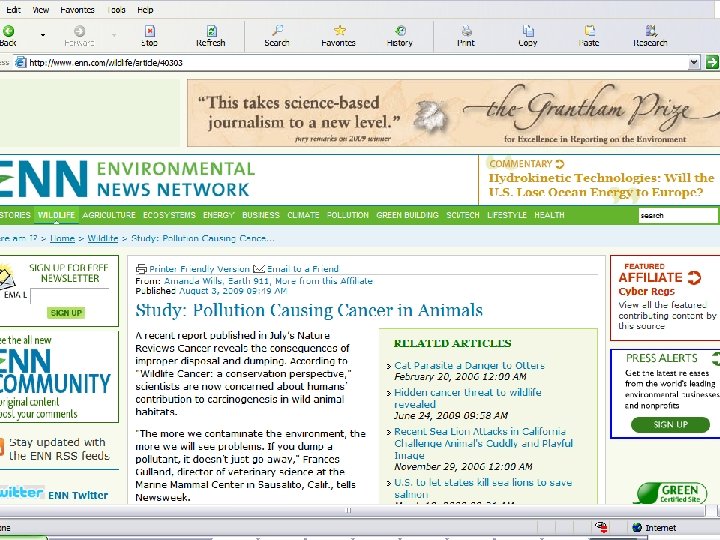This screenshot has width=720, height=540.
Task: Open Cat Parasite a Danger to Otters article
Action: coord(469,366)
